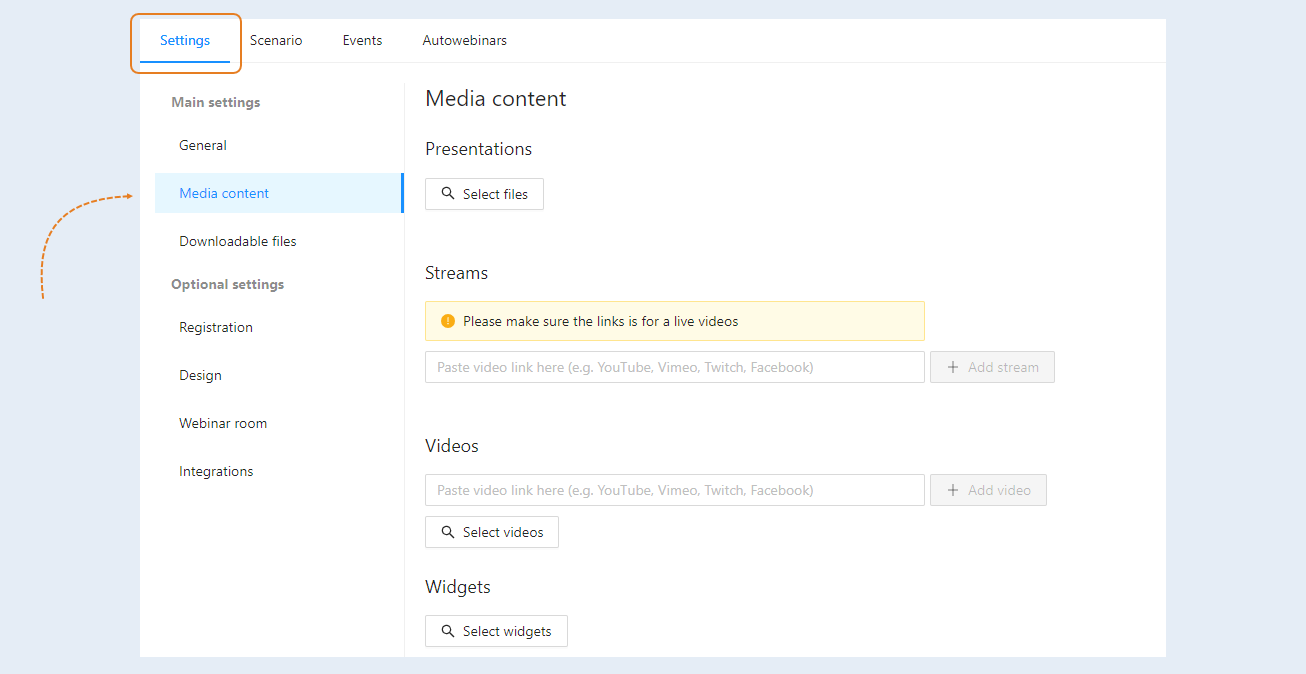Click the Main settings group label

(216, 102)
